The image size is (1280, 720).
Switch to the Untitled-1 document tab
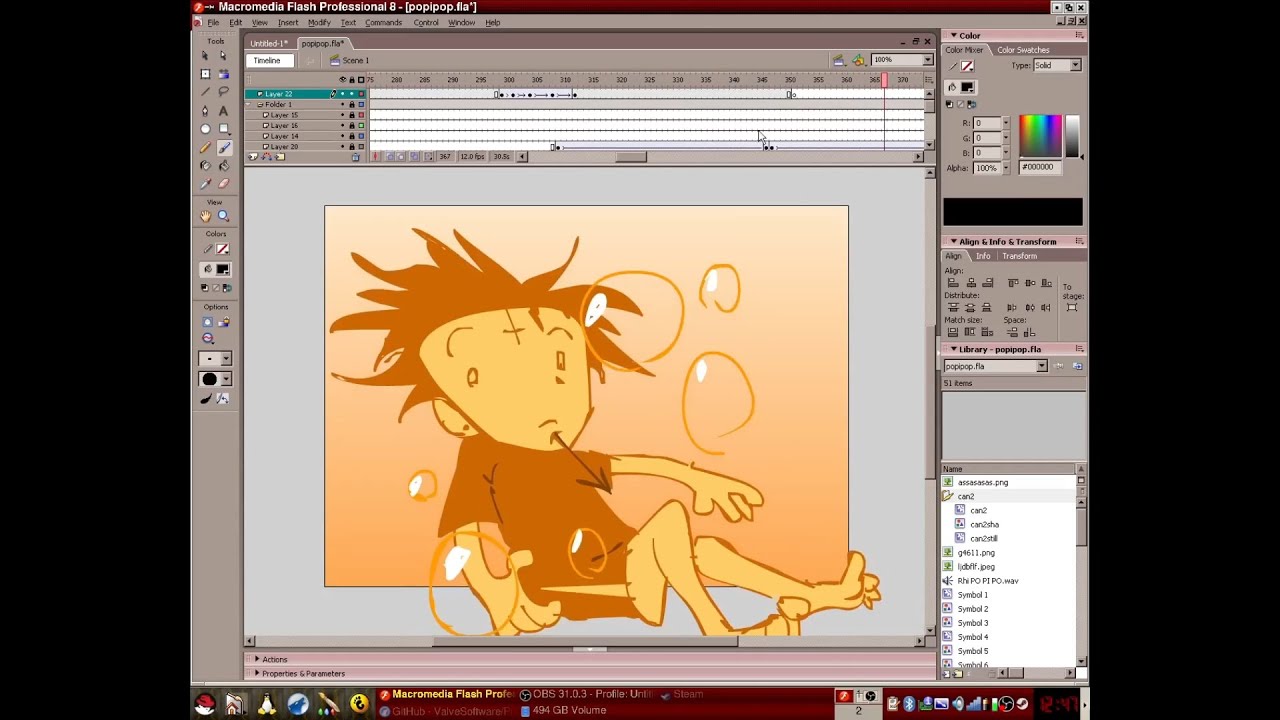coord(269,44)
